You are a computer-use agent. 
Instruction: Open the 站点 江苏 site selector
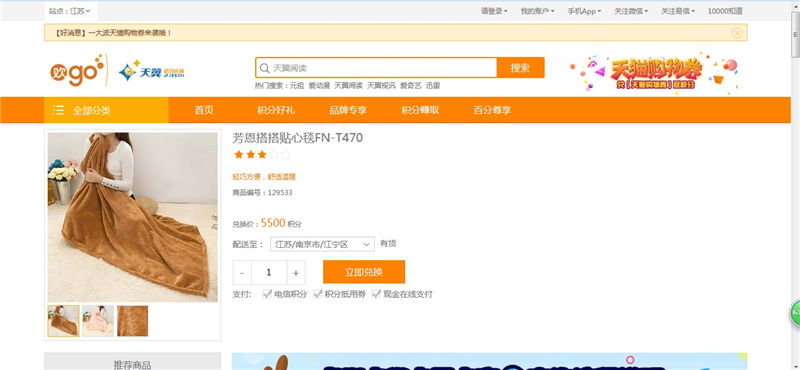click(x=70, y=11)
